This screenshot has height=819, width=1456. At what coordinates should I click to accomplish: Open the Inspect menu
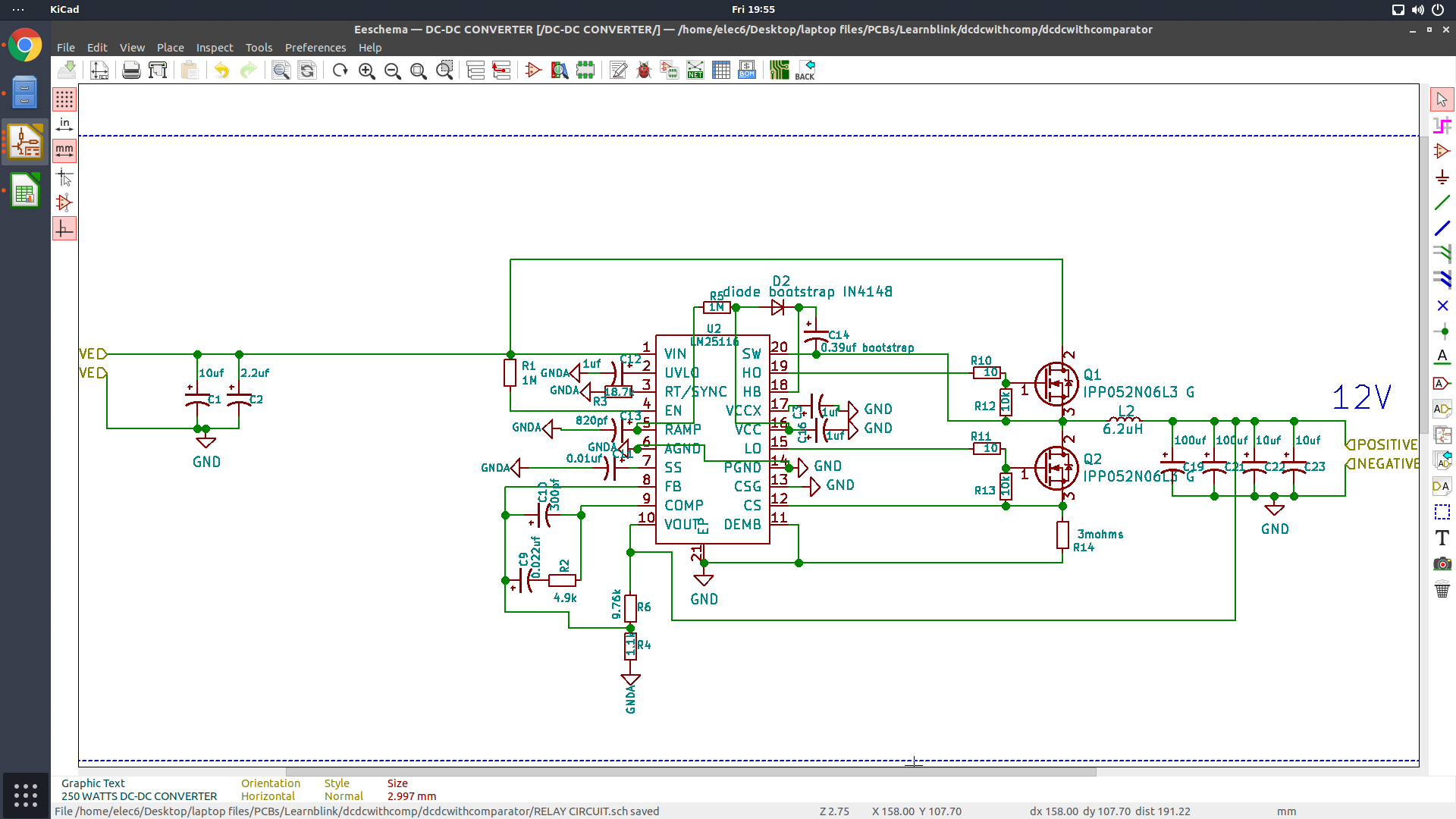point(214,47)
